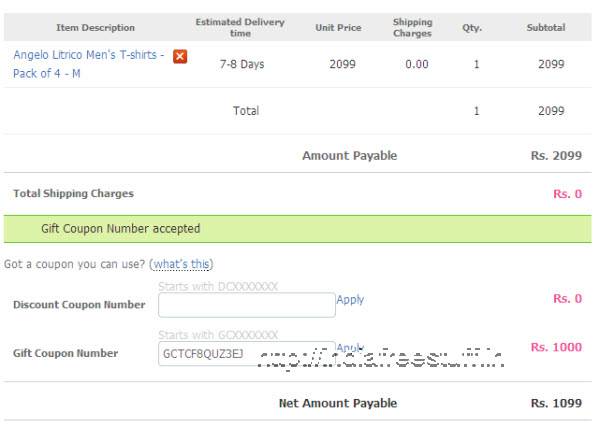The image size is (600, 425).
Task: Click the Shipping Charges column header
Action: (412, 28)
